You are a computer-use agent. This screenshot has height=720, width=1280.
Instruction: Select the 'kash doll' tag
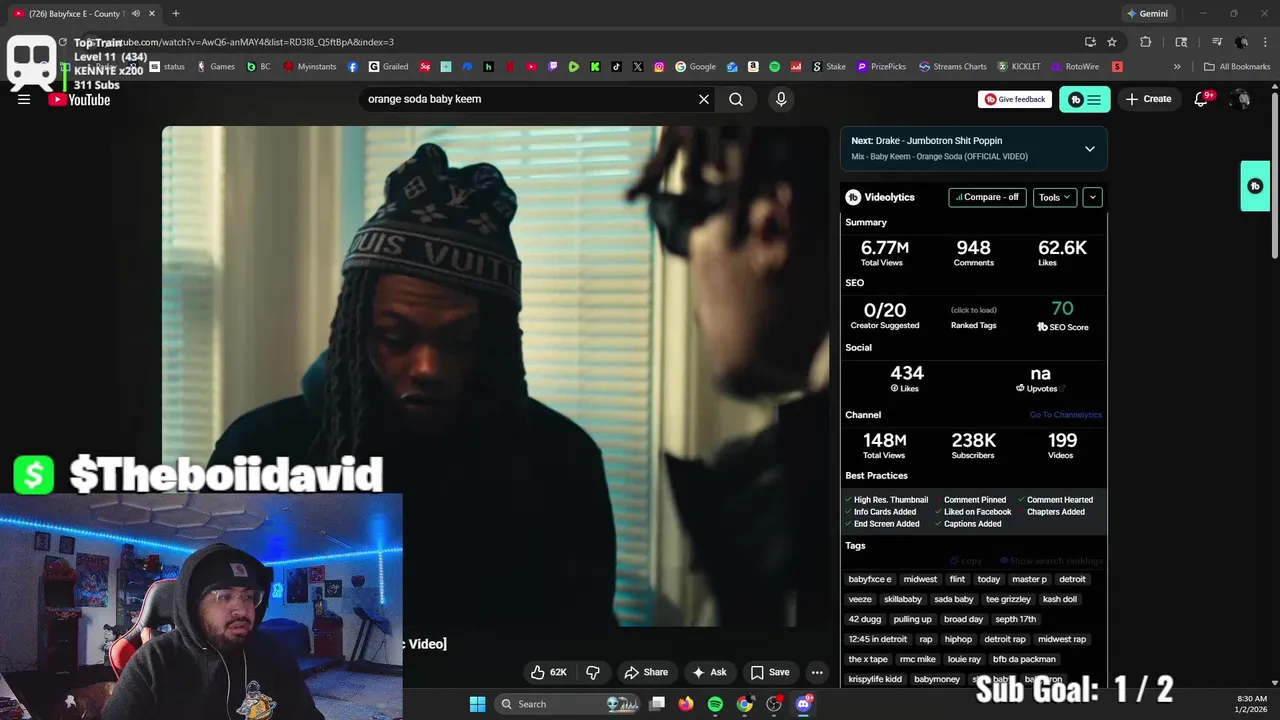tap(1060, 599)
